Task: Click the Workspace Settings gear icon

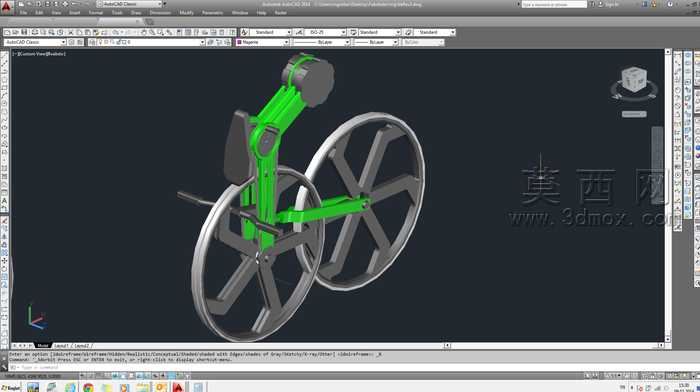Action: coord(71,42)
